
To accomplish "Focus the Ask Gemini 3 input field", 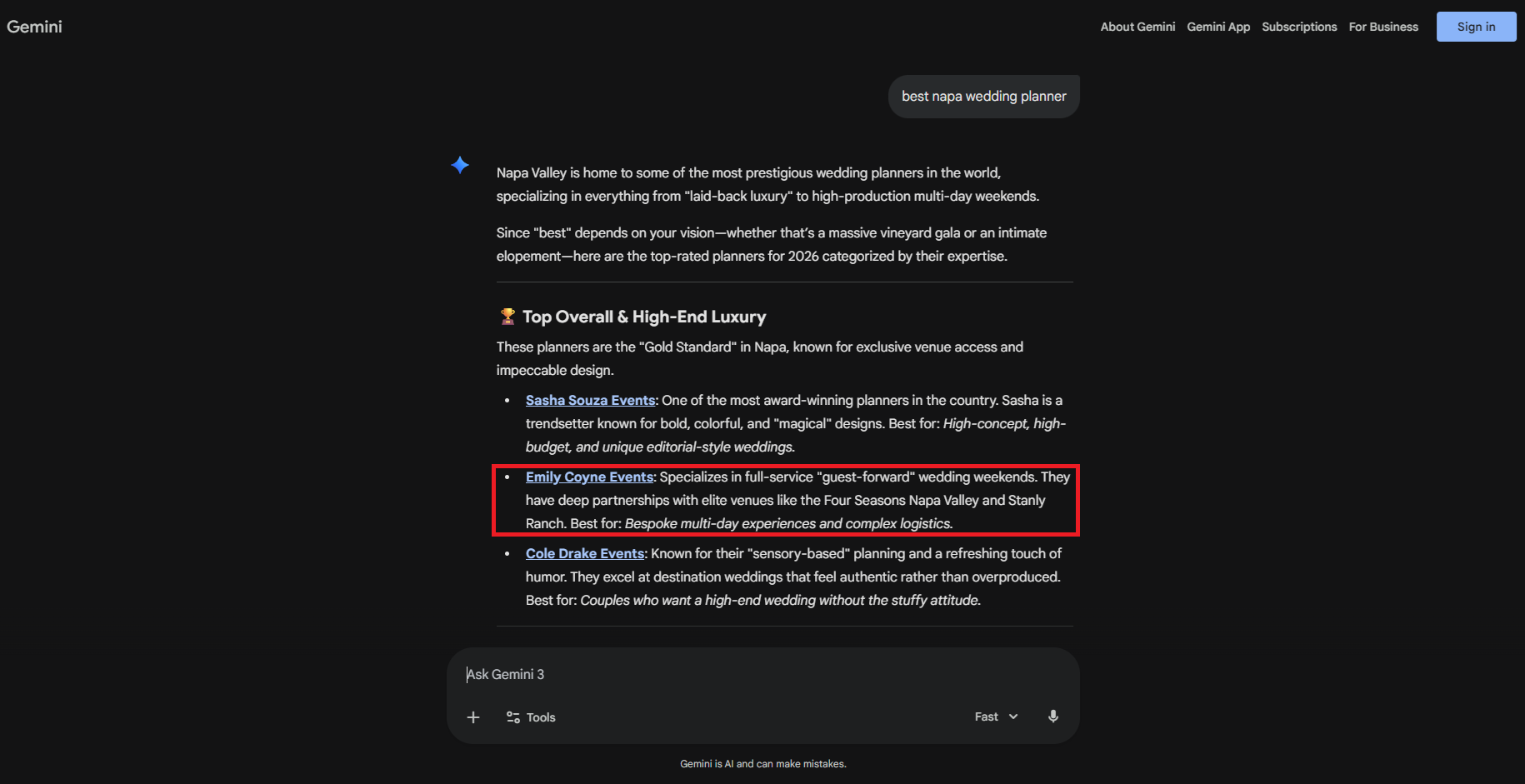I will 762,674.
